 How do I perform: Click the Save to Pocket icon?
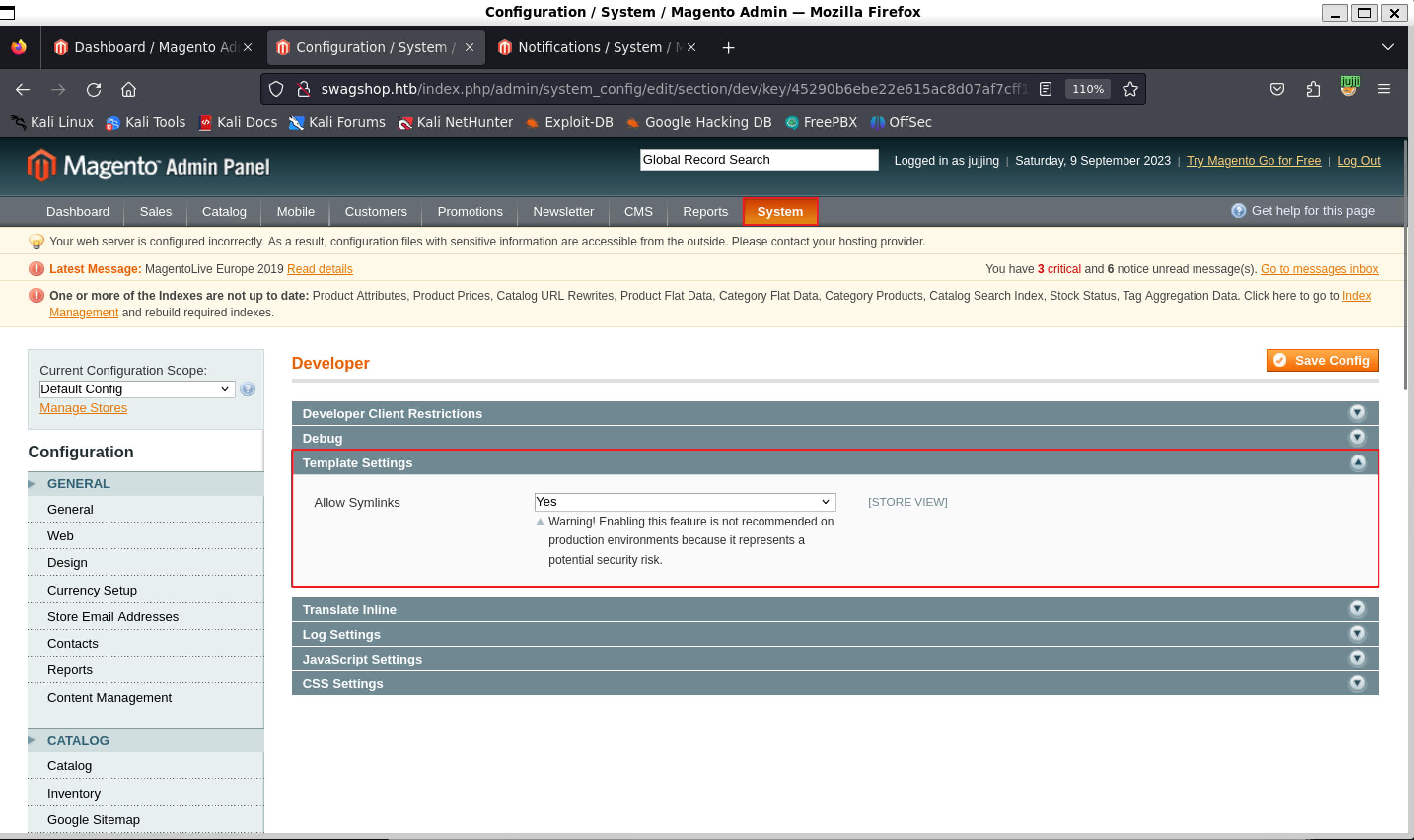pyautogui.click(x=1277, y=89)
